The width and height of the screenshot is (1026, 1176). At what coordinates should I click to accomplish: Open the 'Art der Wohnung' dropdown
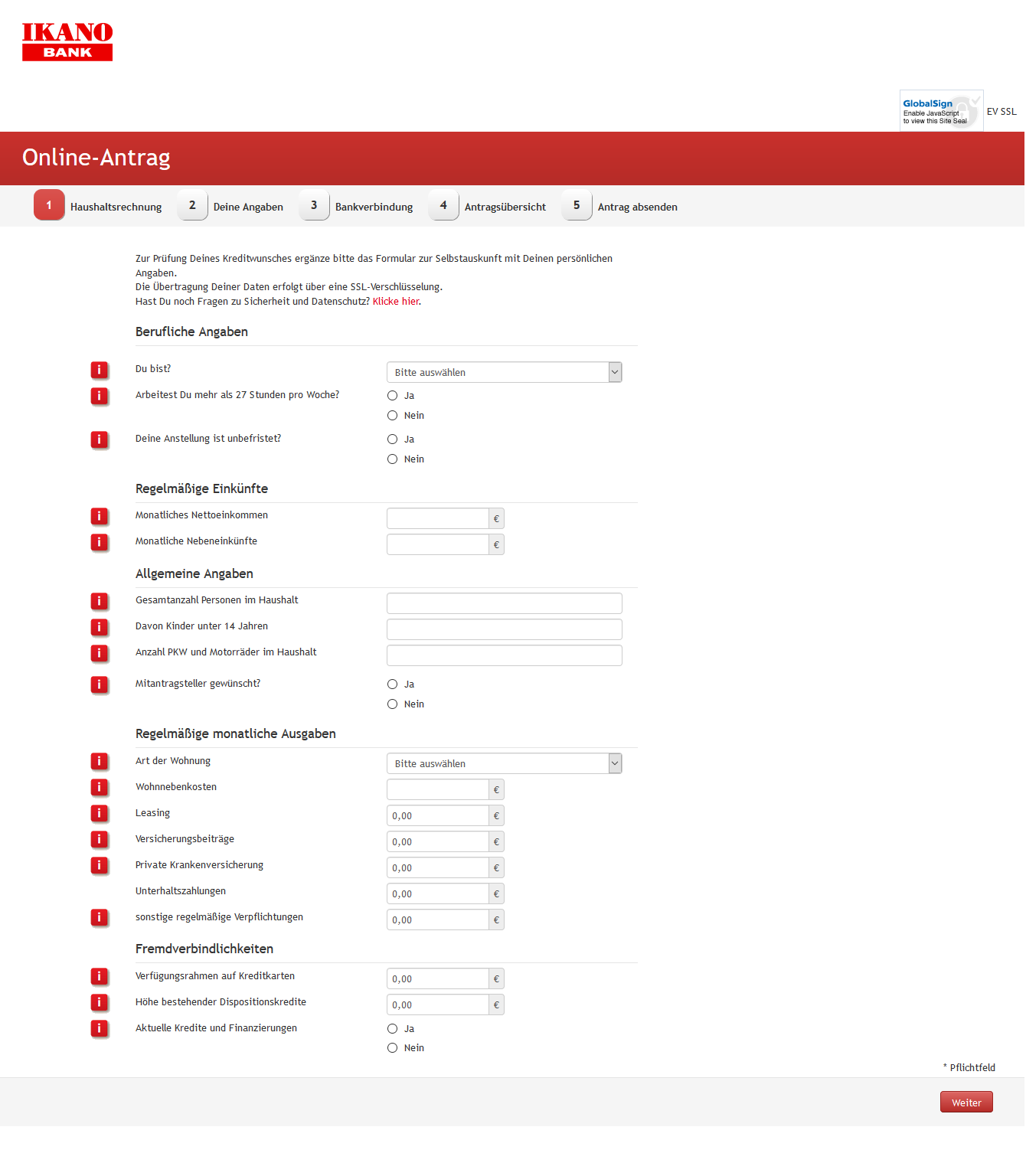click(x=504, y=763)
